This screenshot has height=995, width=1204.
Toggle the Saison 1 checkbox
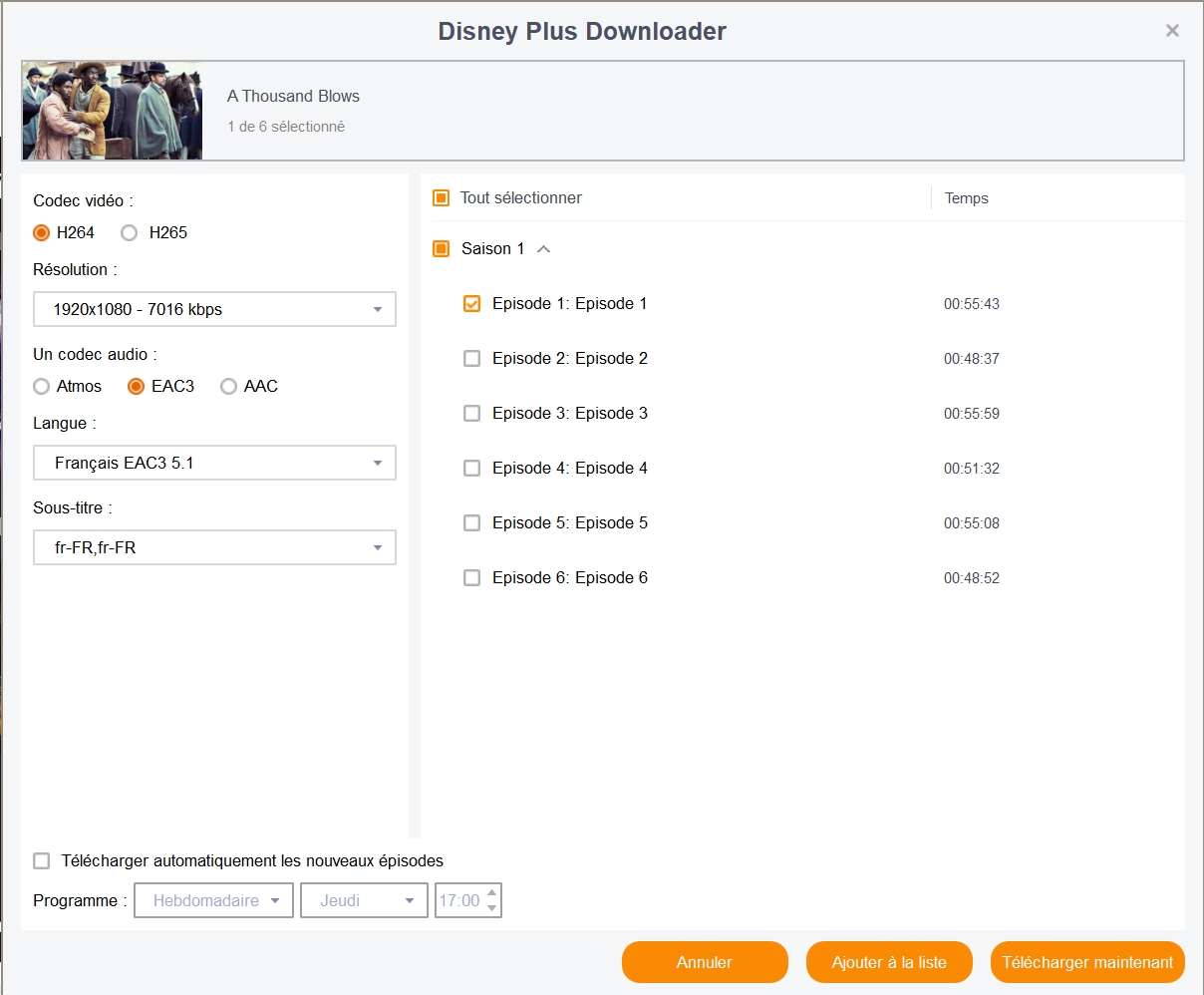pos(442,248)
